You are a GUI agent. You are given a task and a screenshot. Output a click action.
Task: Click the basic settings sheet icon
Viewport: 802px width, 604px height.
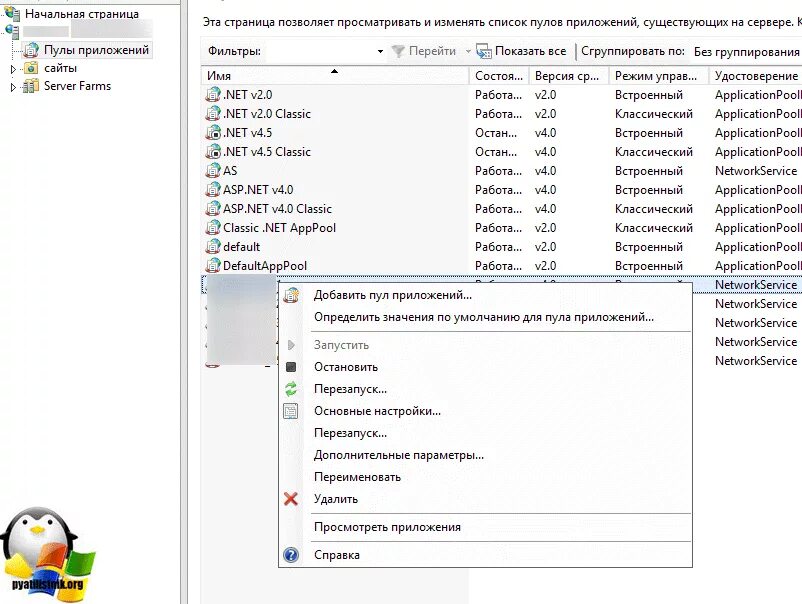click(291, 411)
